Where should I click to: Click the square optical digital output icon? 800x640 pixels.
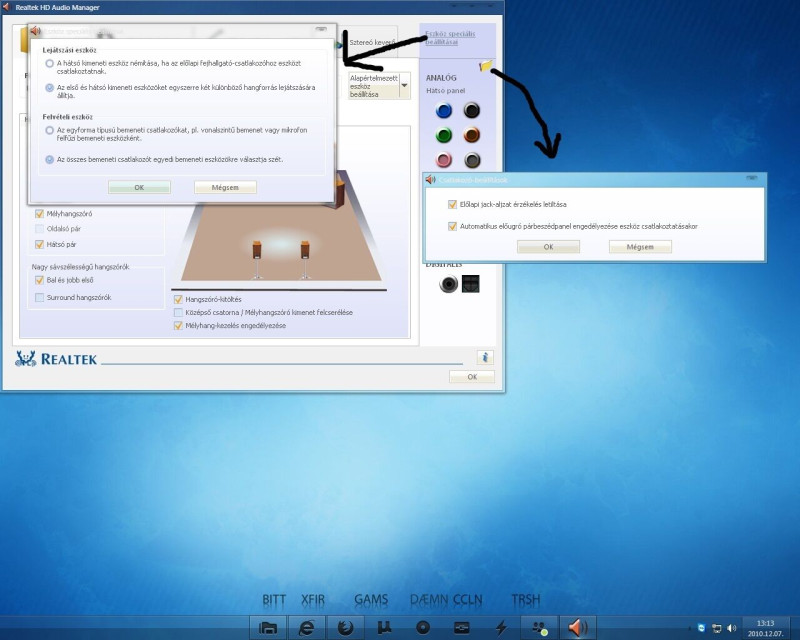(470, 284)
